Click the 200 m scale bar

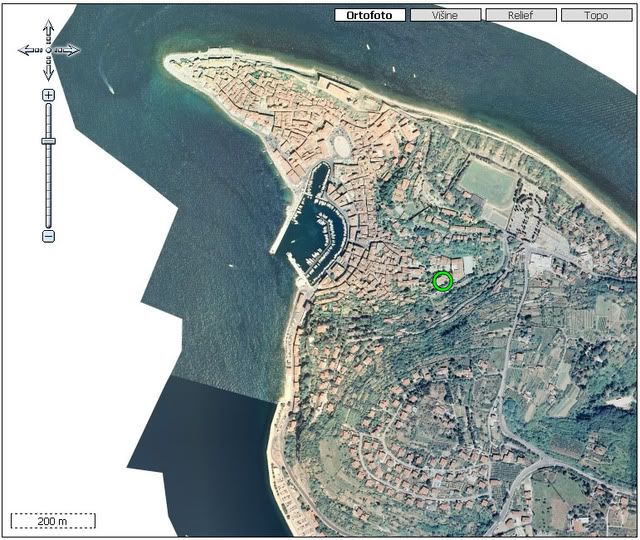53,521
